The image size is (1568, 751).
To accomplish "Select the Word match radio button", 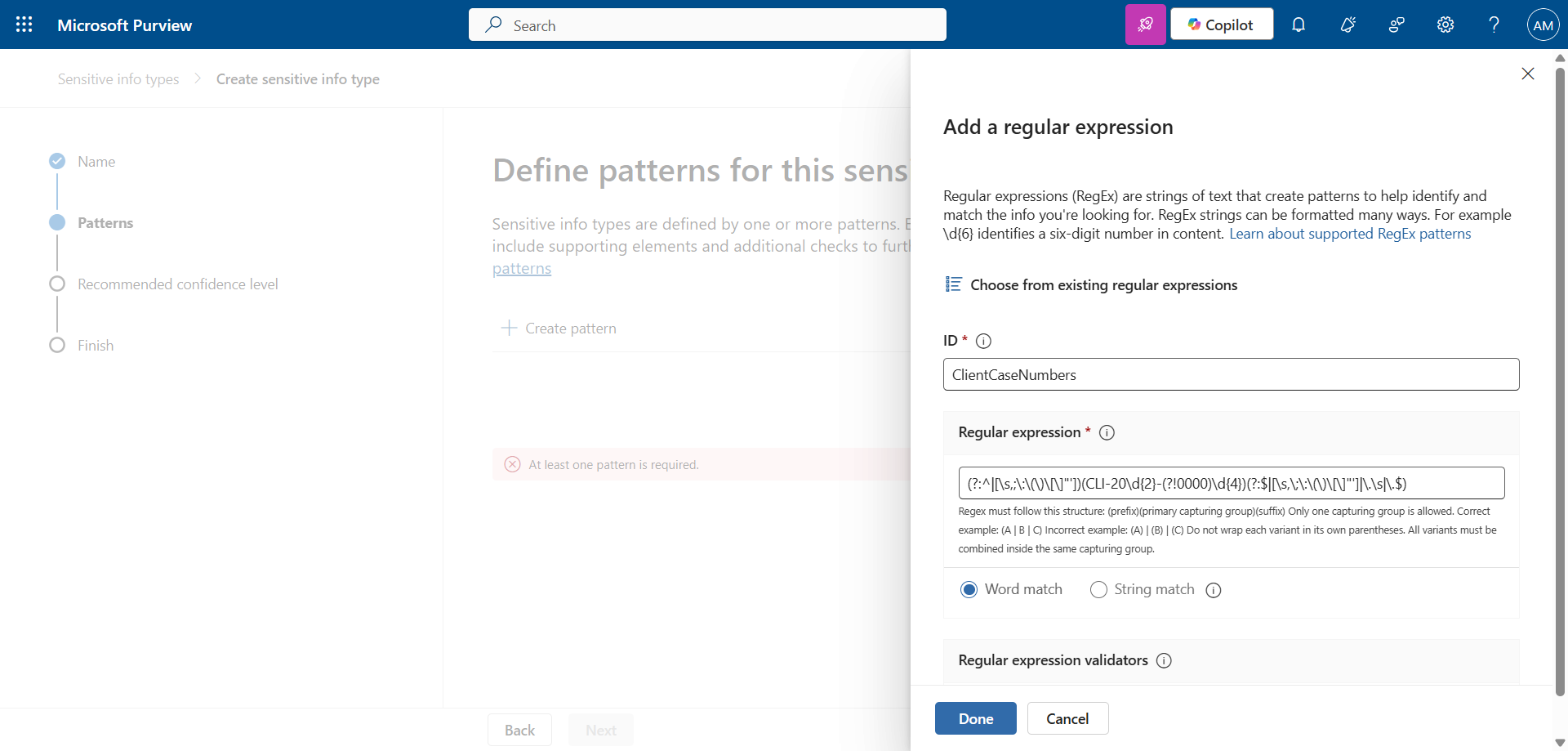I will coord(969,589).
